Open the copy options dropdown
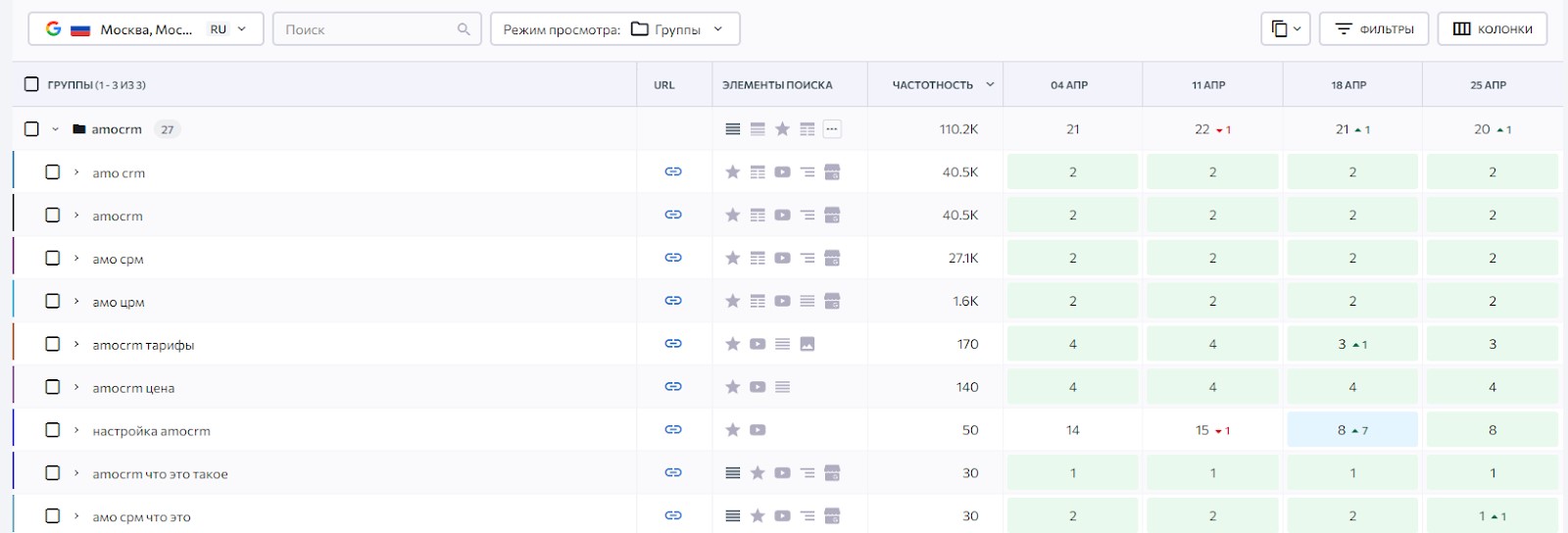Image resolution: width=1568 pixels, height=533 pixels. point(1286,29)
